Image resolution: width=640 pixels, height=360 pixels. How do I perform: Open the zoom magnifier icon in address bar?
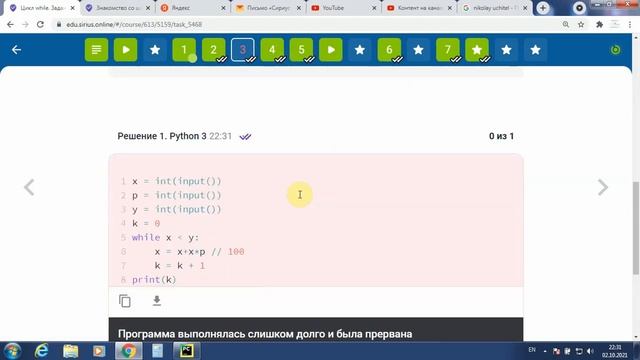click(566, 24)
